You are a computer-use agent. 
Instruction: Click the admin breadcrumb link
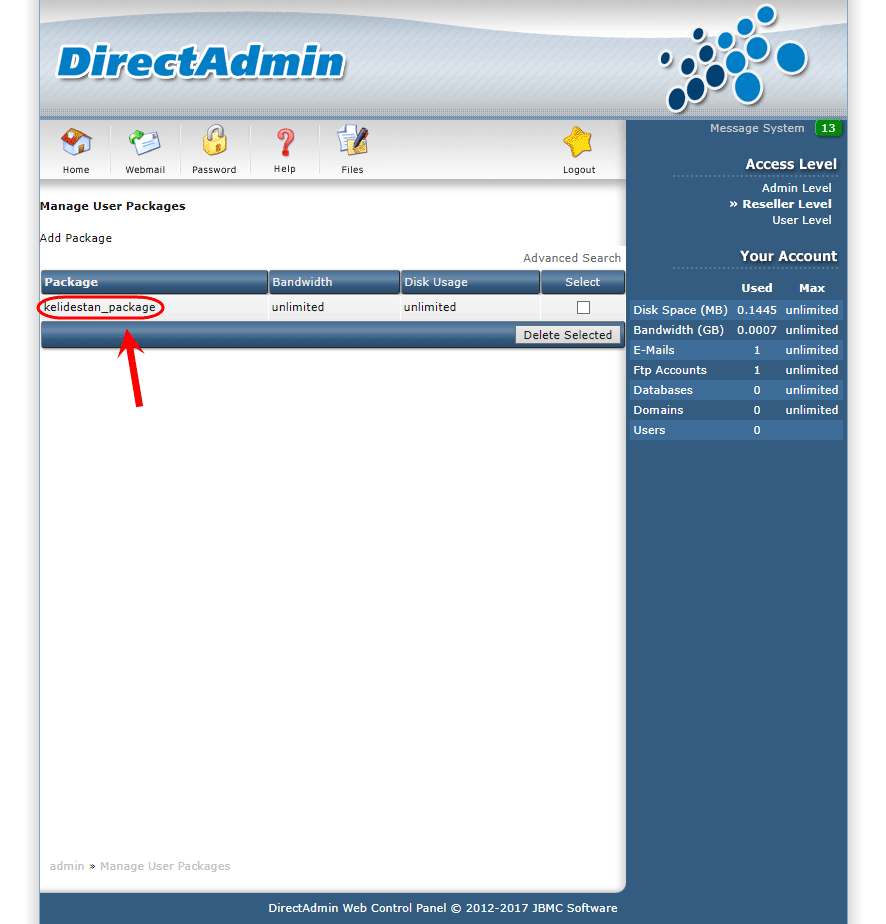(67, 866)
